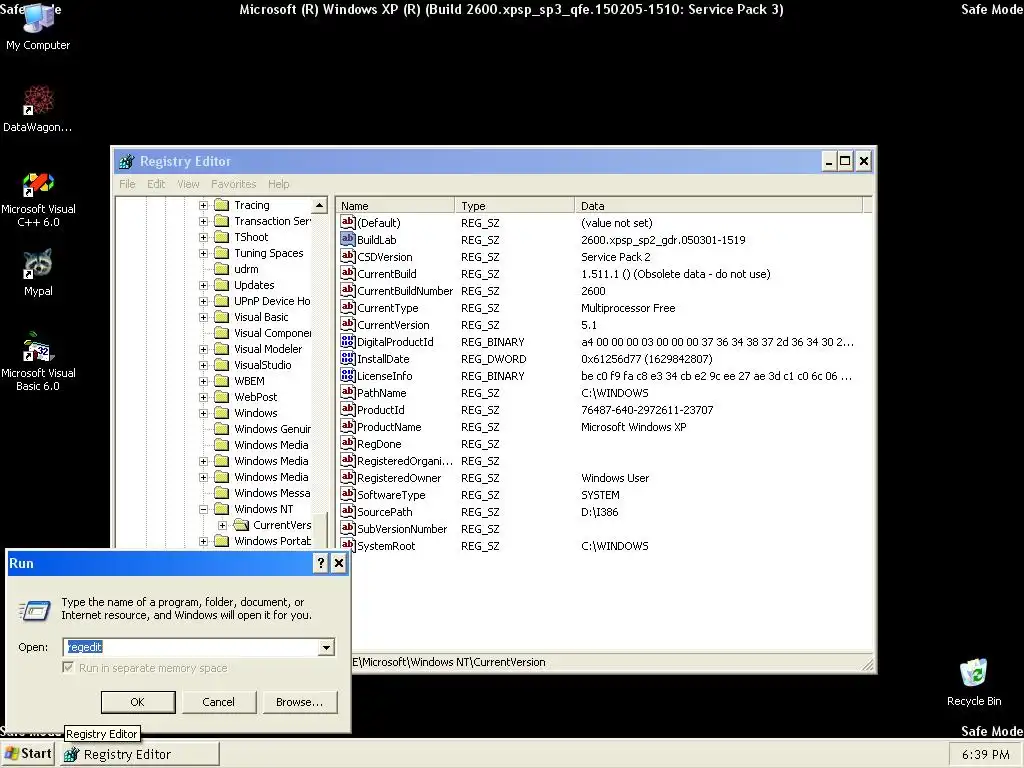Viewport: 1024px width, 768px height.
Task: Select the PathName value name
Action: [x=381, y=393]
